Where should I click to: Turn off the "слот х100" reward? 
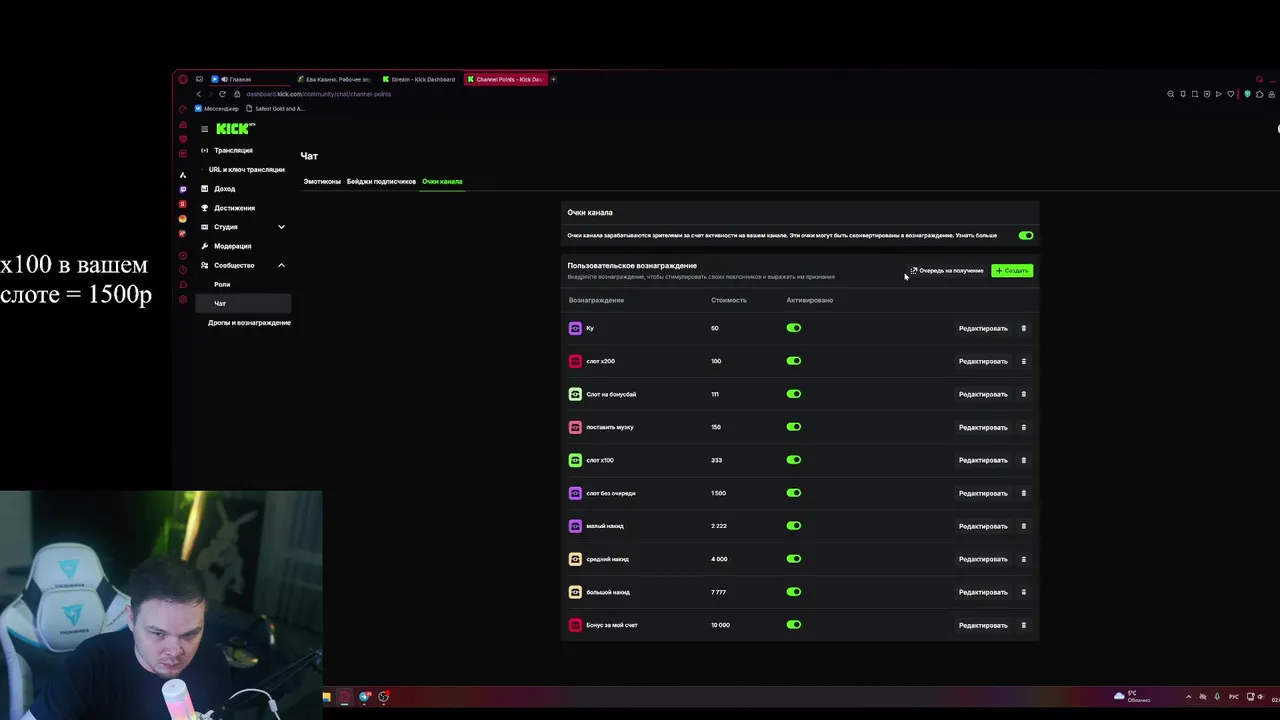[794, 460]
